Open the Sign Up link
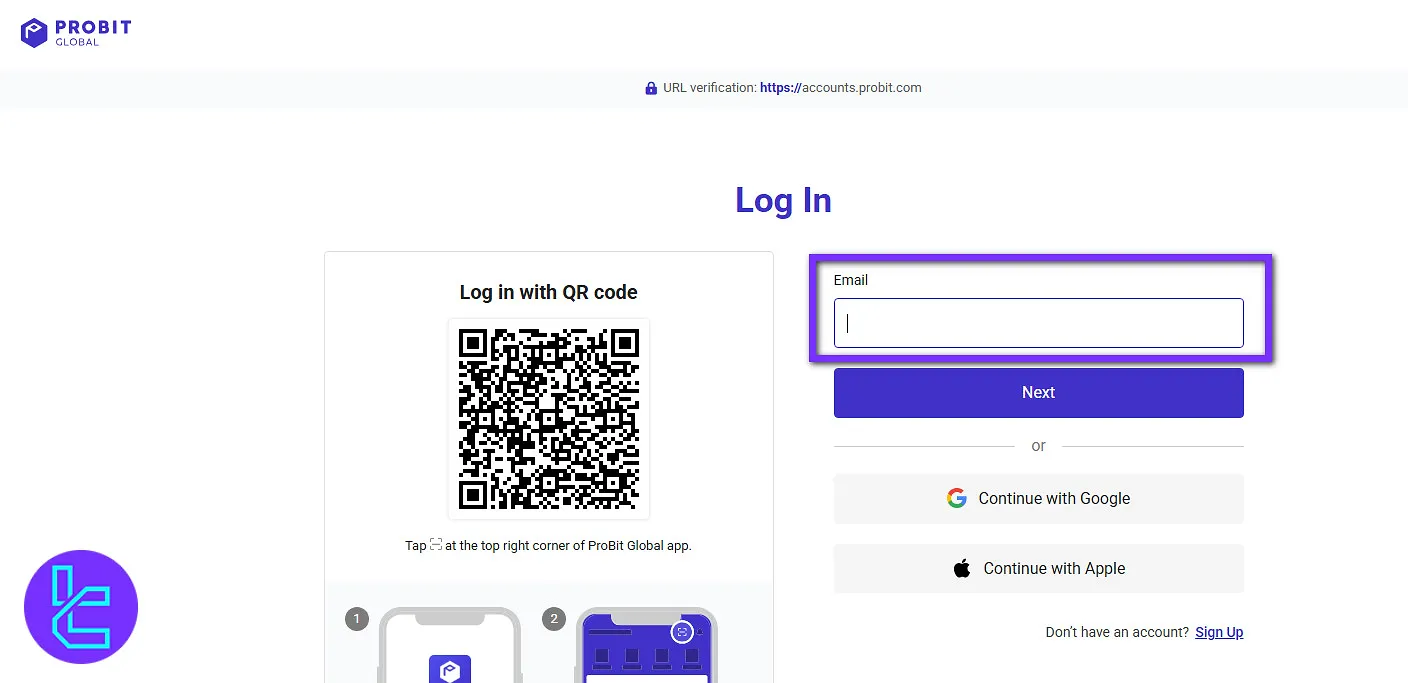The image size is (1408, 683). [x=1219, y=632]
